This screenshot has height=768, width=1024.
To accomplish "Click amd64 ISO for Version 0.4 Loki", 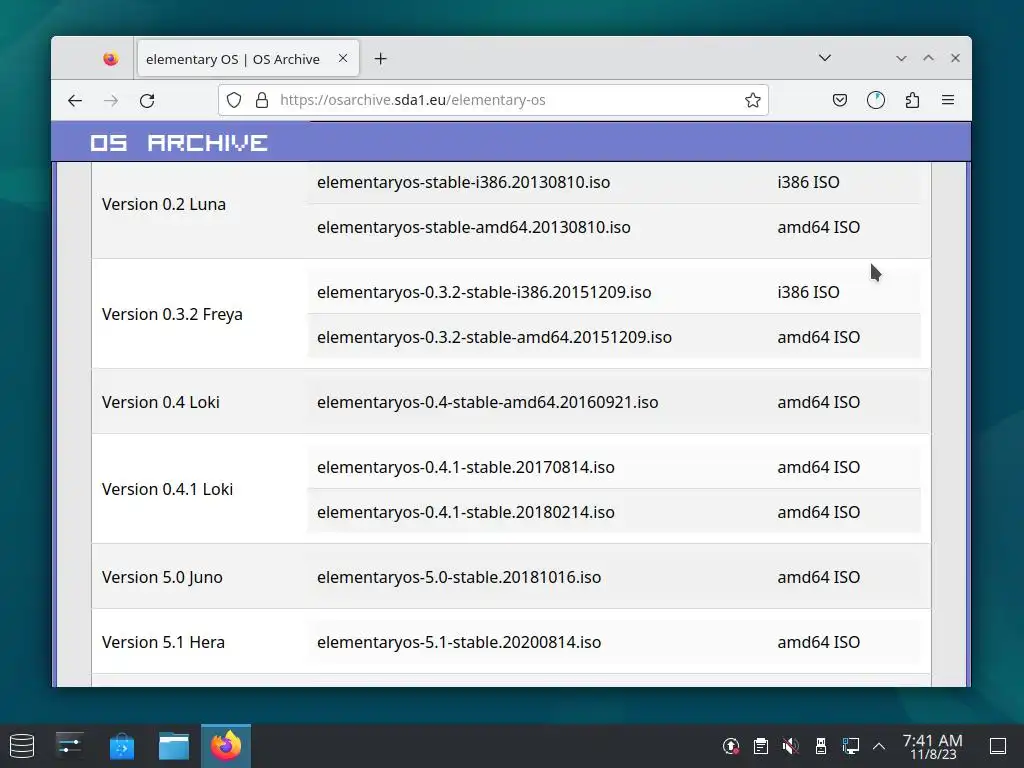I will 818,402.
